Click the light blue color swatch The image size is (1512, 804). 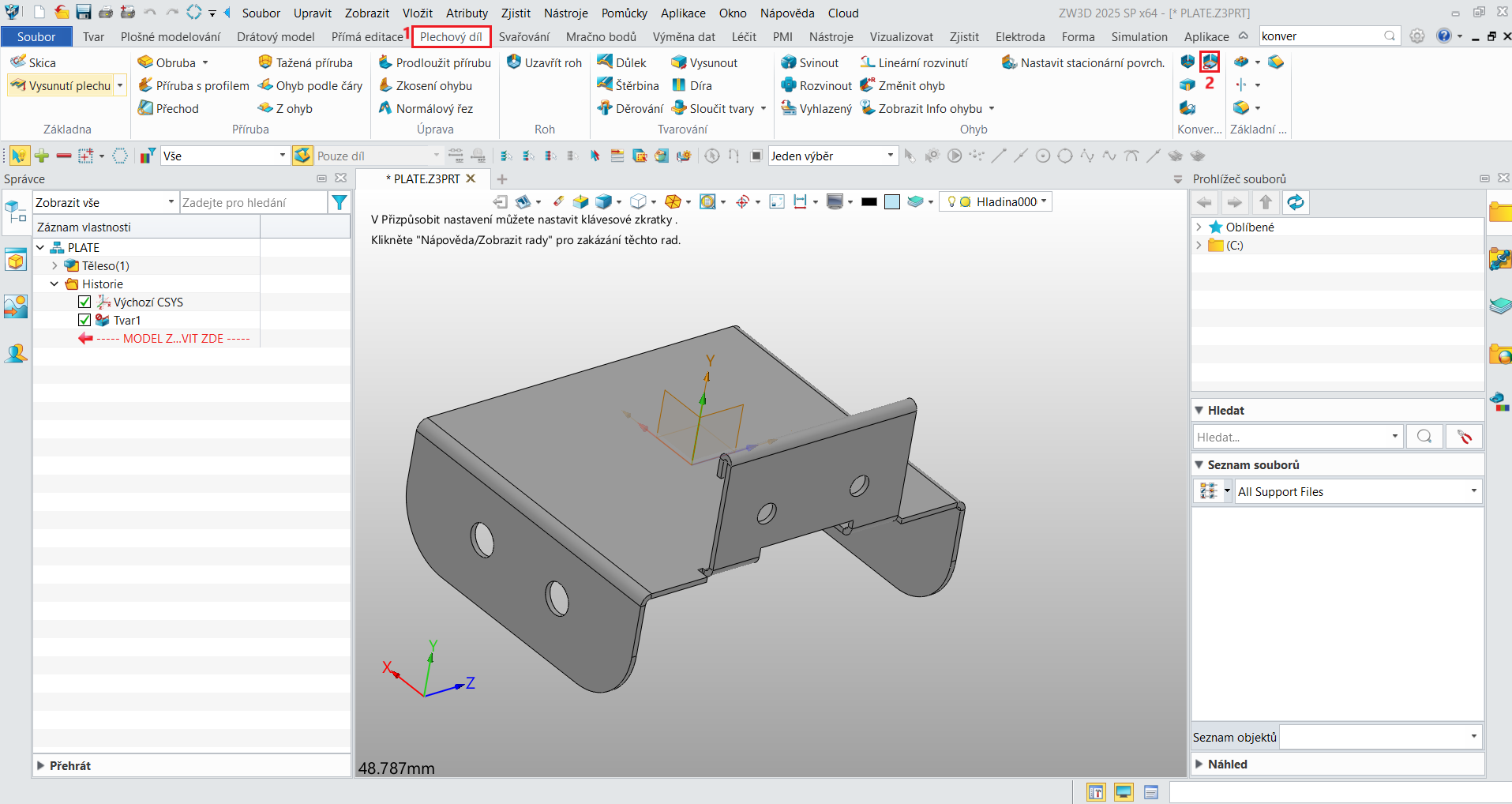coord(892,202)
